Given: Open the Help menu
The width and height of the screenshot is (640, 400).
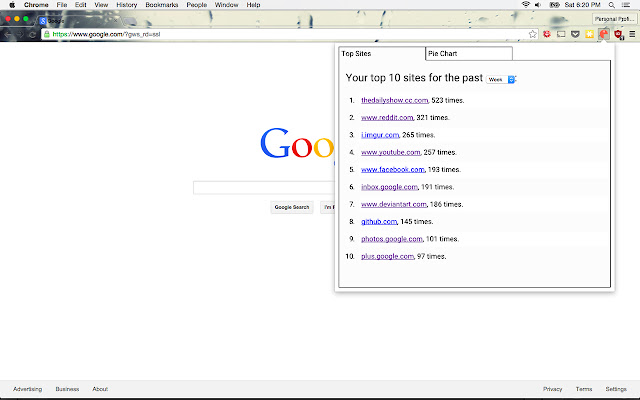Looking at the screenshot, I should point(253,5).
